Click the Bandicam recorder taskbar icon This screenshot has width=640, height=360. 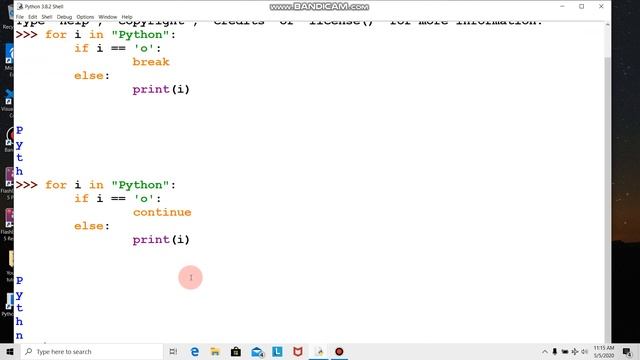(339, 351)
